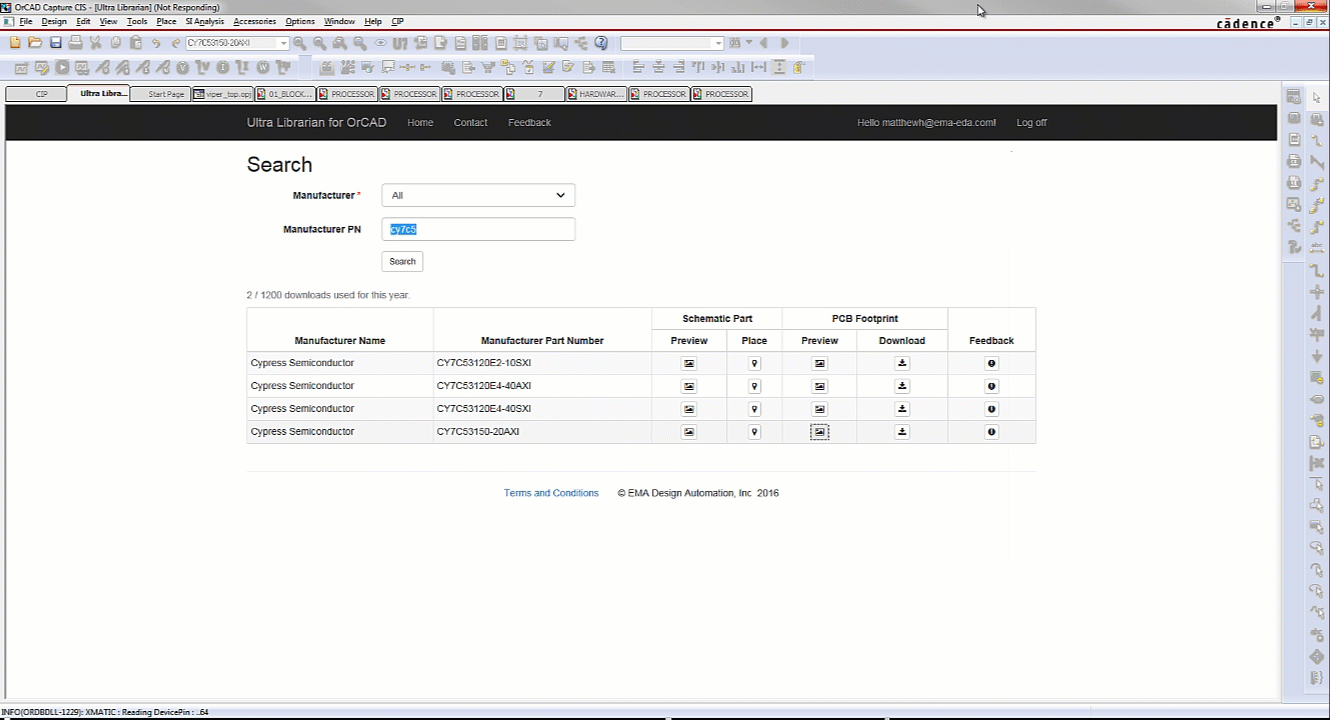Click the Save toolbar icon
The width and height of the screenshot is (1330, 720).
[x=55, y=43]
